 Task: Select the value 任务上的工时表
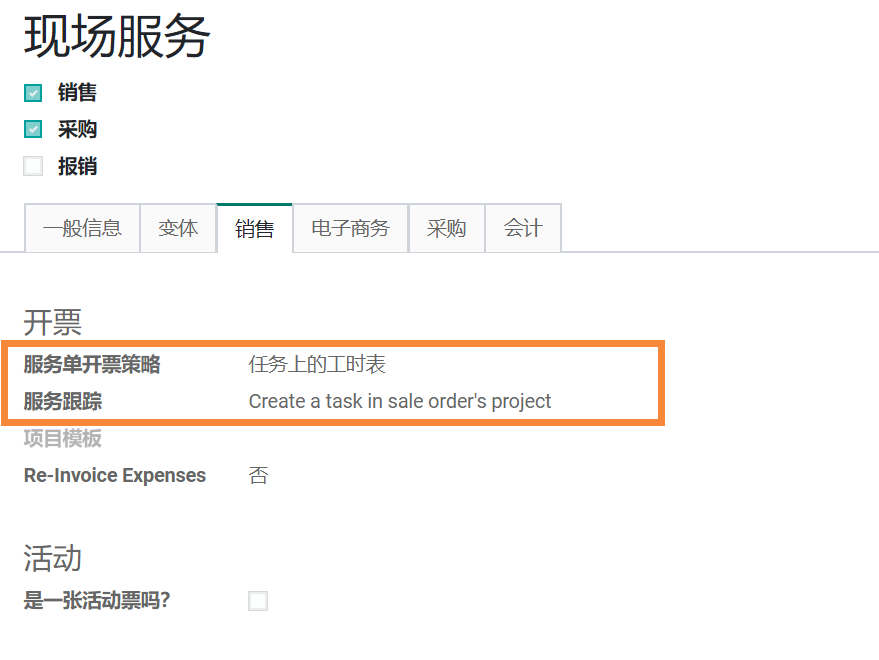point(317,364)
